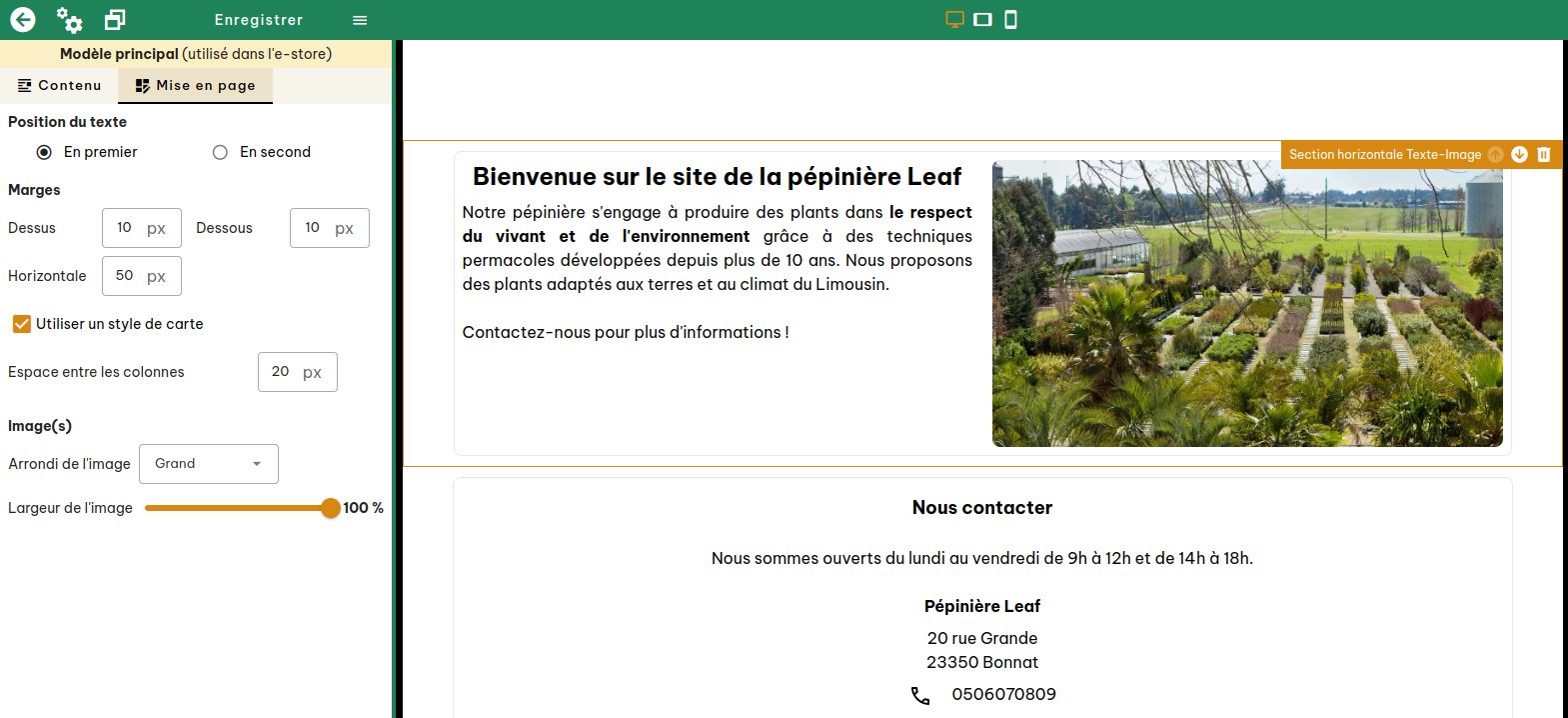Click the 100 % image width value
The height and width of the screenshot is (718, 1568).
(x=364, y=508)
